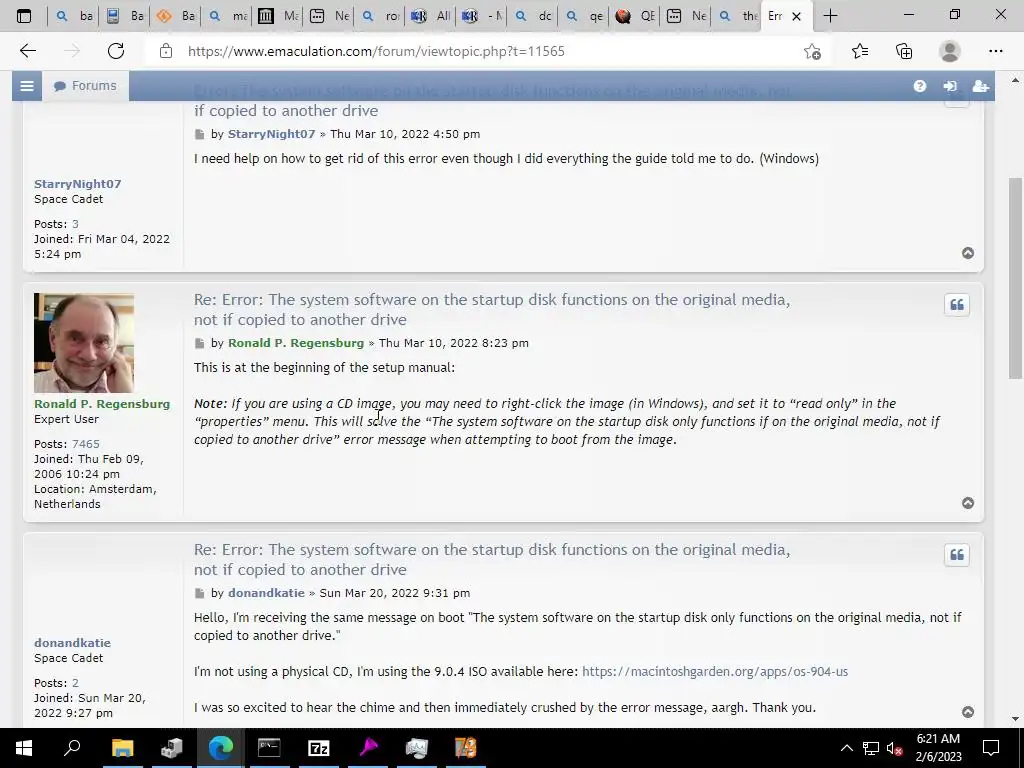Jump to top from donandkatie's post
The width and height of the screenshot is (1024, 768).
(x=968, y=712)
